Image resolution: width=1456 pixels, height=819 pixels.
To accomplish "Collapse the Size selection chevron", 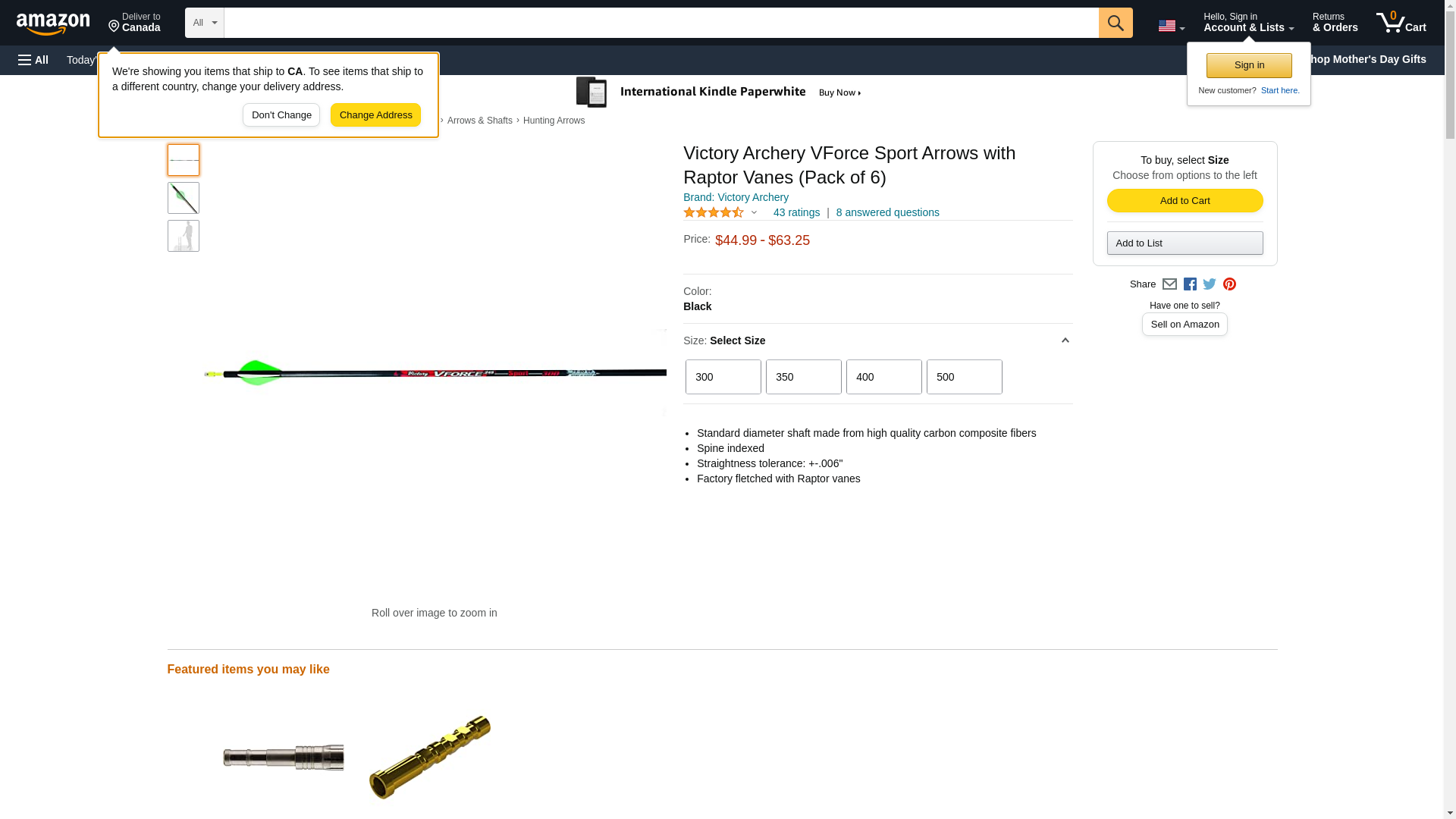I will pyautogui.click(x=1065, y=340).
